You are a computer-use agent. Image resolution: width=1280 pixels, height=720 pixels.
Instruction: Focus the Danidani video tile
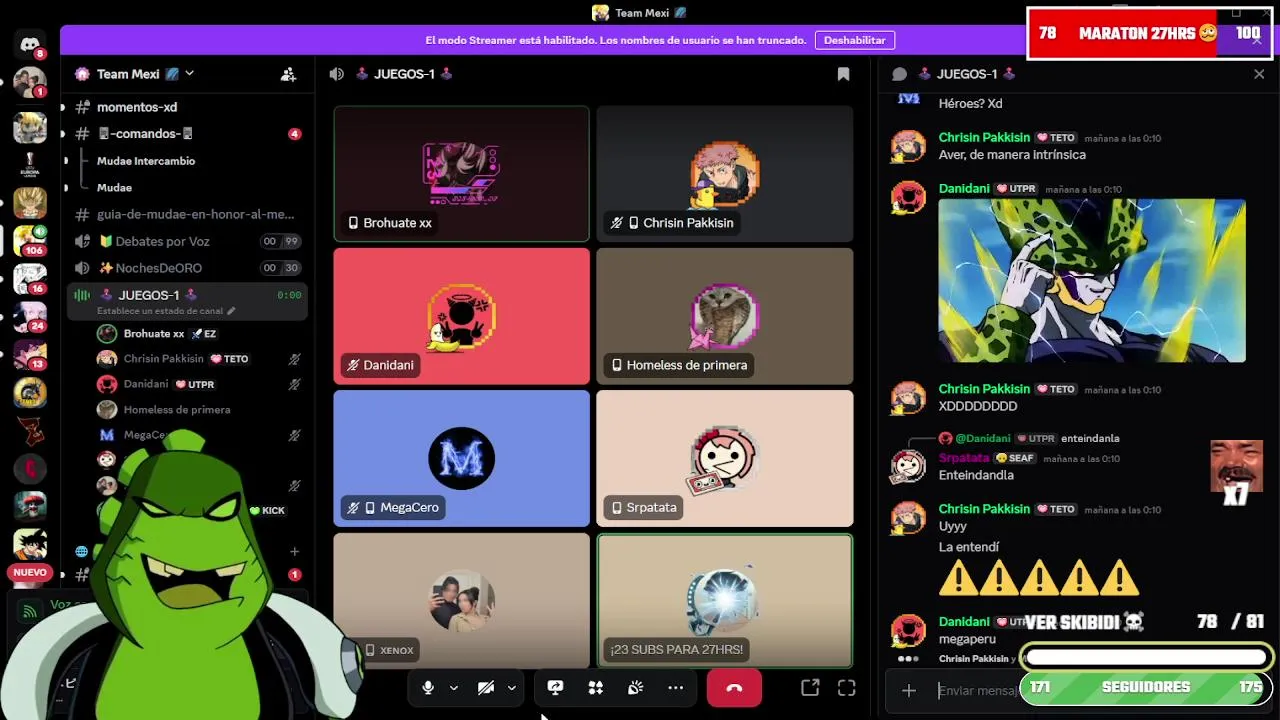click(462, 316)
